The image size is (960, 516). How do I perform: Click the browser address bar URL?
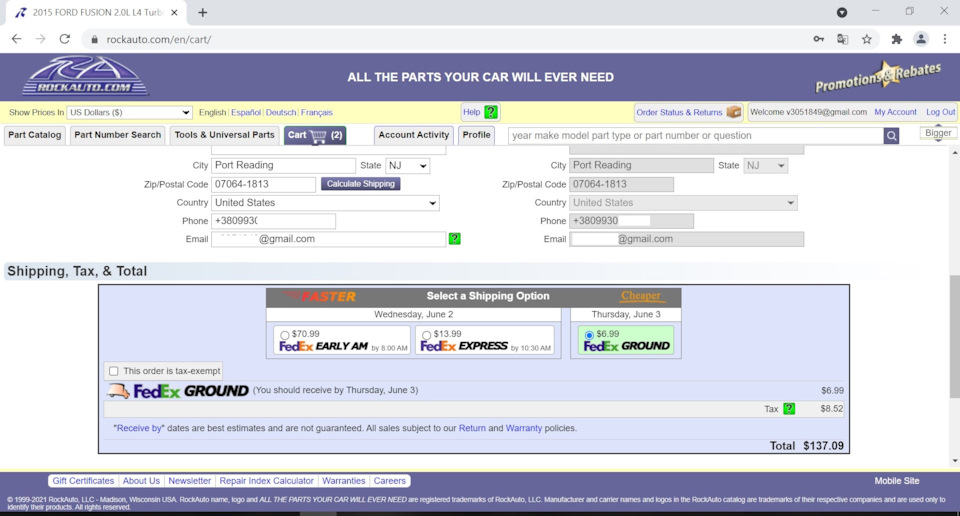click(x=159, y=39)
